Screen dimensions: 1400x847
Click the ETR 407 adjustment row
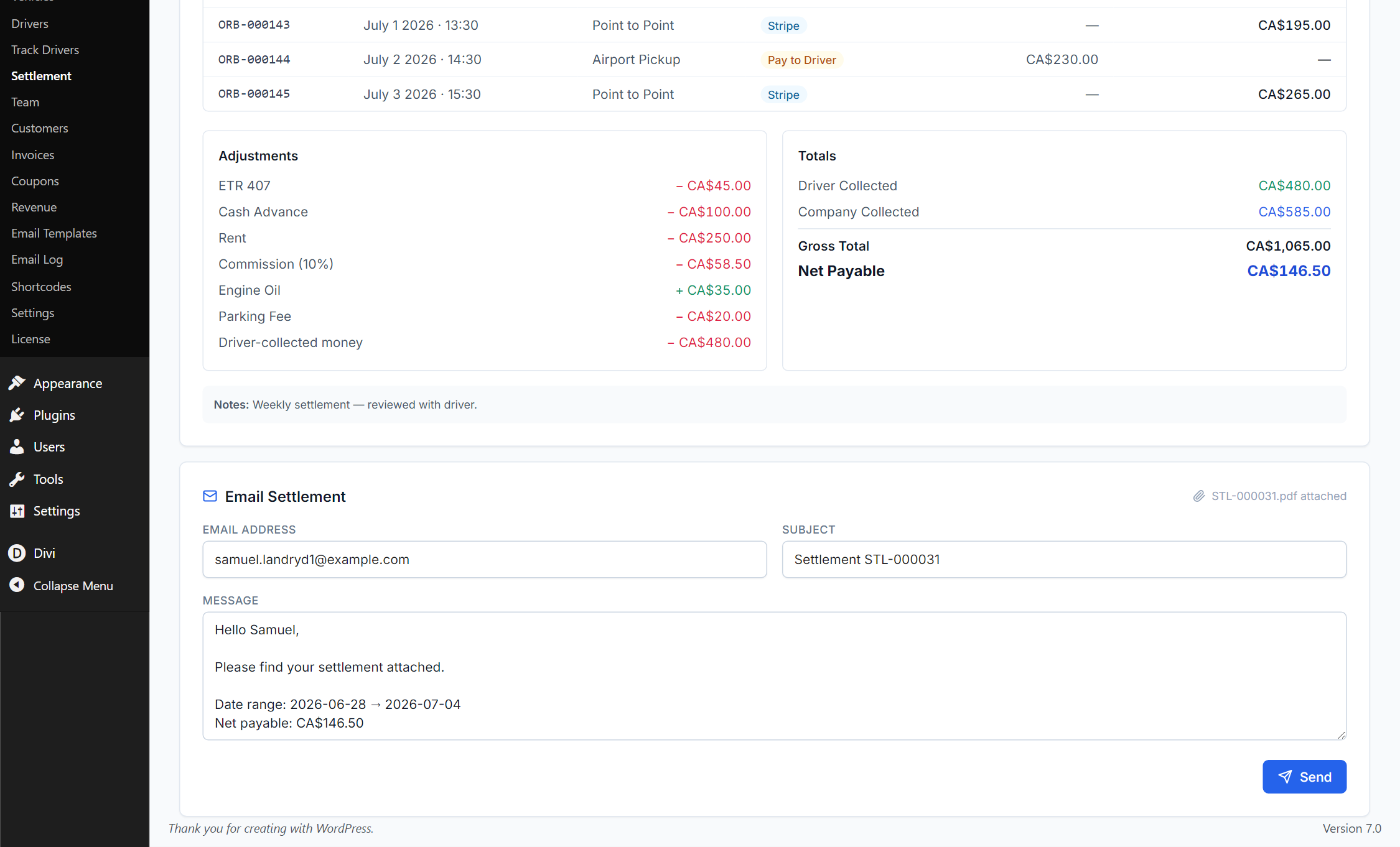tap(485, 186)
